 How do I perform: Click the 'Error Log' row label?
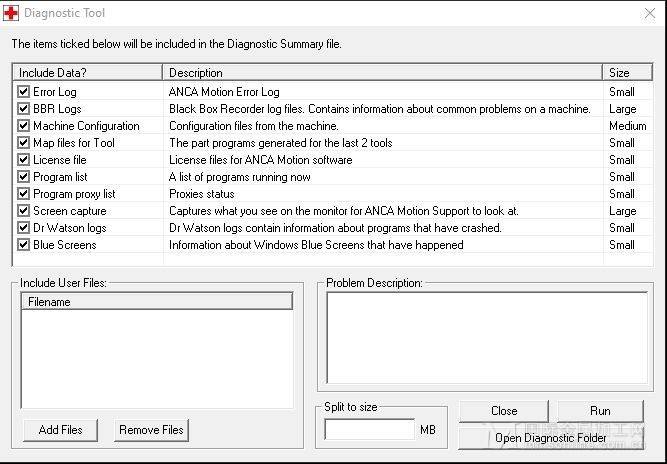[55, 92]
